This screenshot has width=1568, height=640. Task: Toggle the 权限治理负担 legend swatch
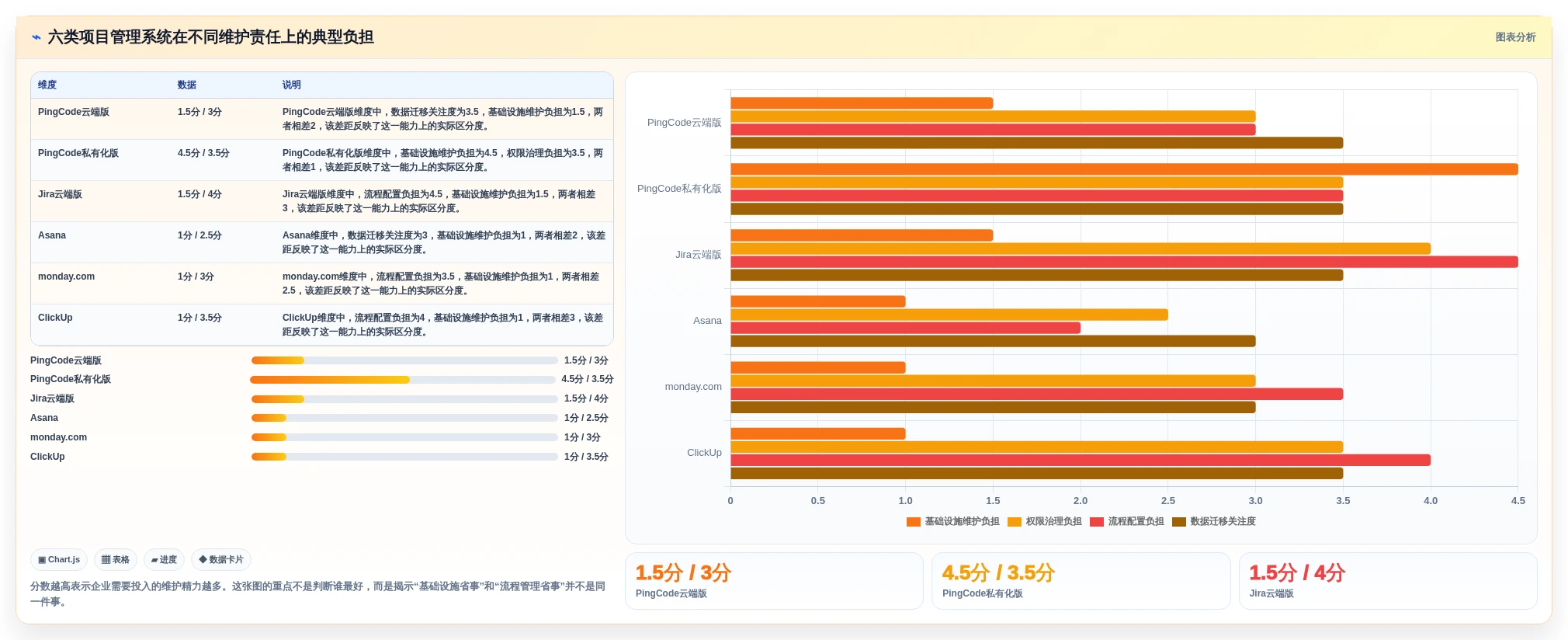tap(1014, 522)
